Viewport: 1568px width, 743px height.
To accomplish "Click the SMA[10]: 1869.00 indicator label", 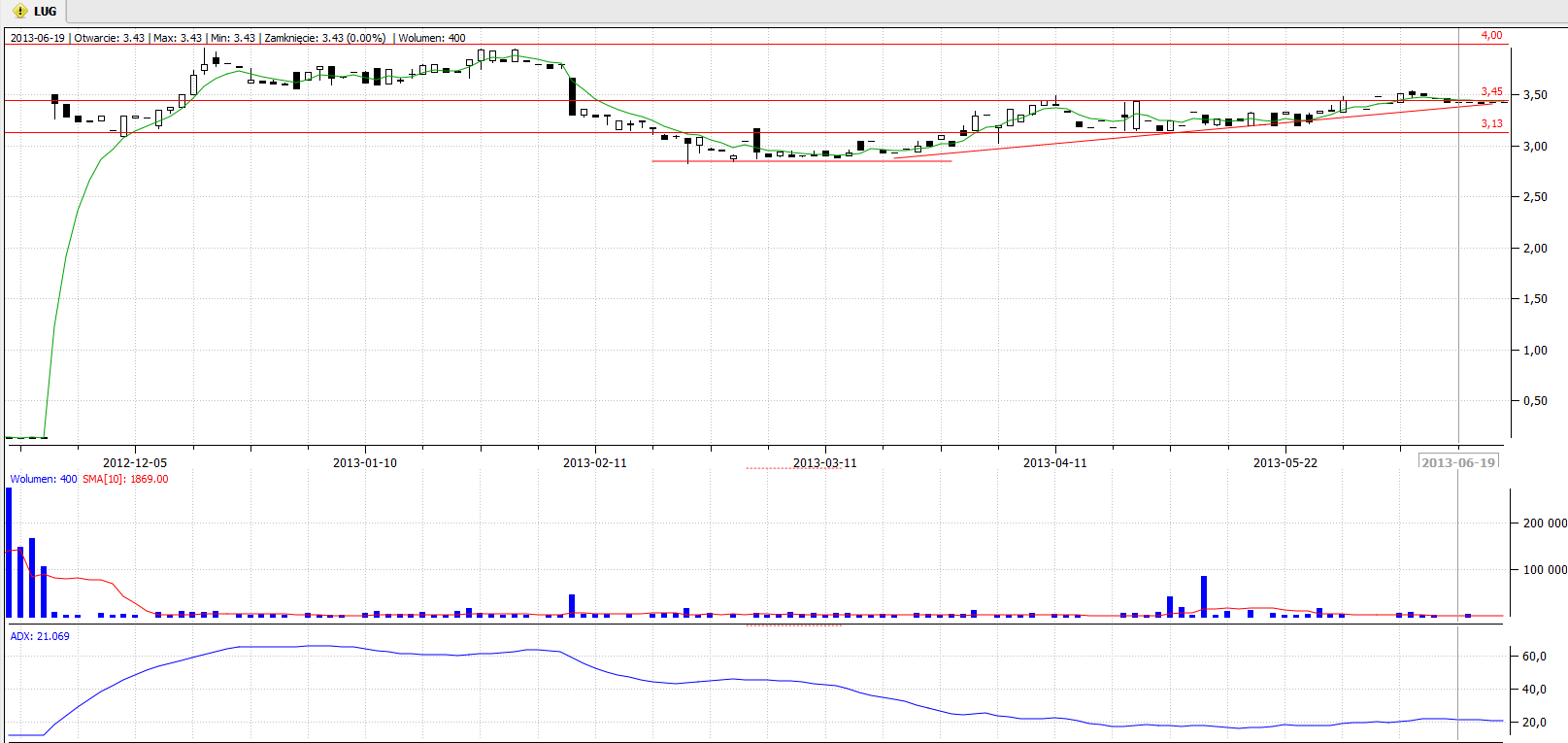I will 125,479.
